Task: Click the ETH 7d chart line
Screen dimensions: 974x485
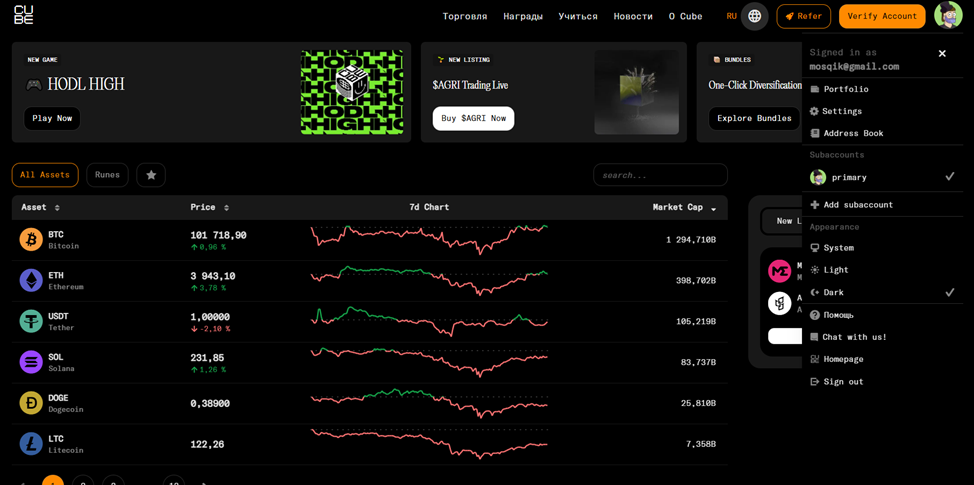Action: (x=429, y=280)
